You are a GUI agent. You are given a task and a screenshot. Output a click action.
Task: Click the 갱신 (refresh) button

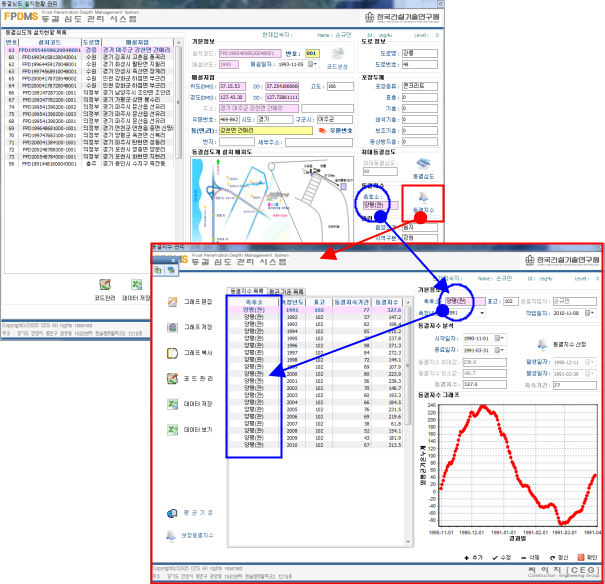559,557
